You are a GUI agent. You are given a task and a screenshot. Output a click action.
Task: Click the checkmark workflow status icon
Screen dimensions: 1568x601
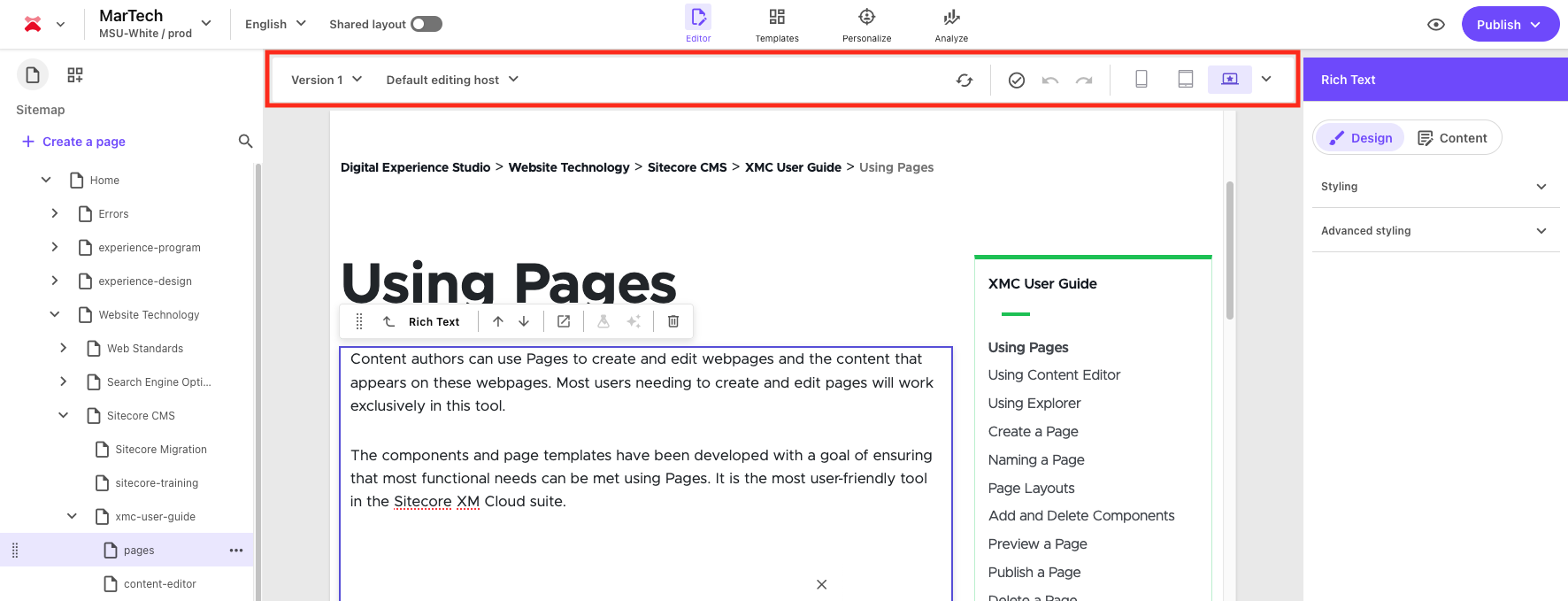pos(1017,81)
